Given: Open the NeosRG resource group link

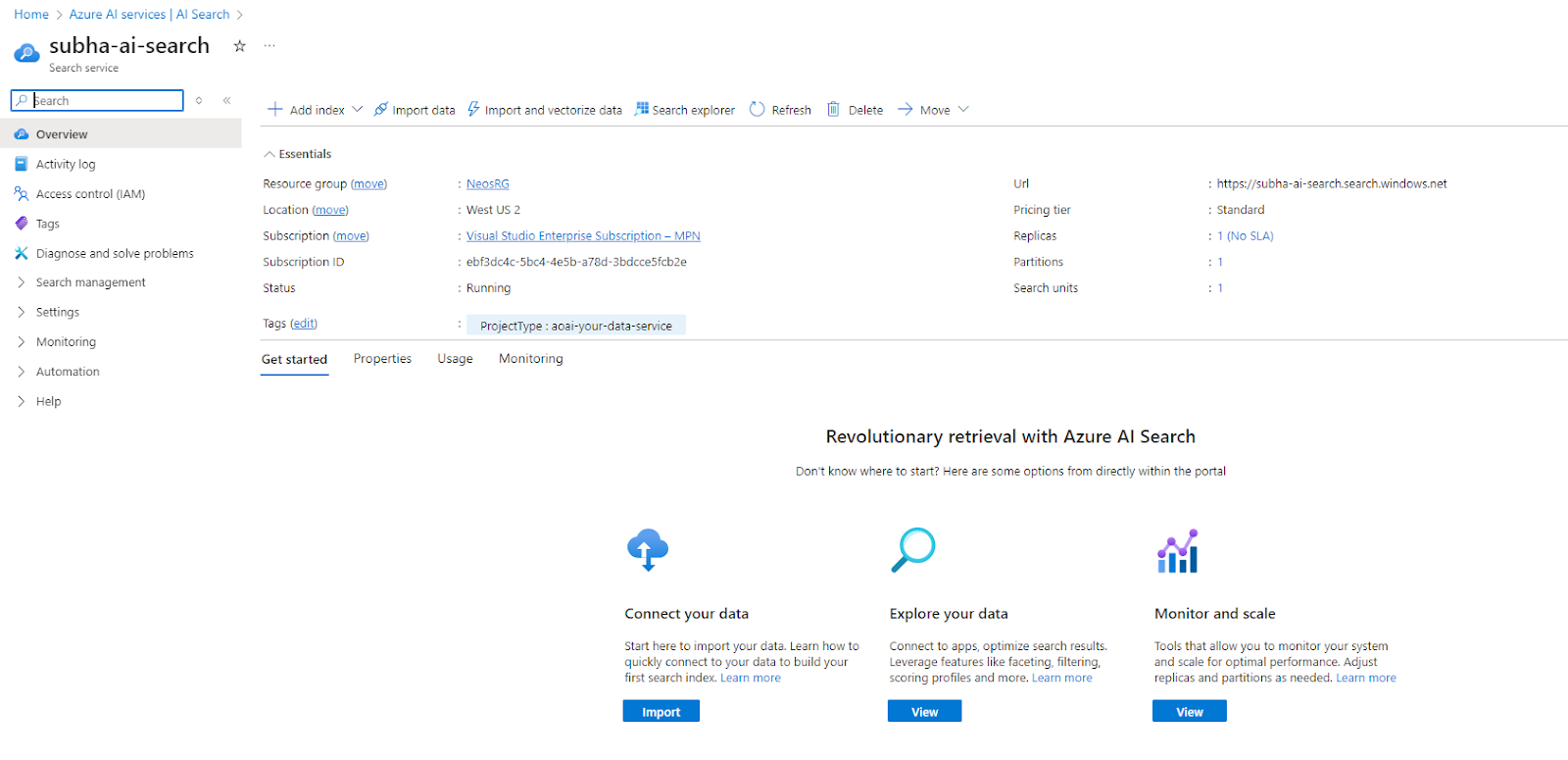Looking at the screenshot, I should [488, 183].
